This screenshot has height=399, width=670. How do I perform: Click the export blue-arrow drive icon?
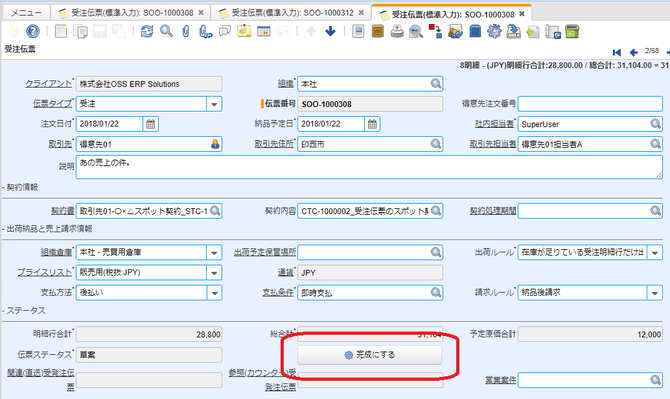(x=514, y=31)
